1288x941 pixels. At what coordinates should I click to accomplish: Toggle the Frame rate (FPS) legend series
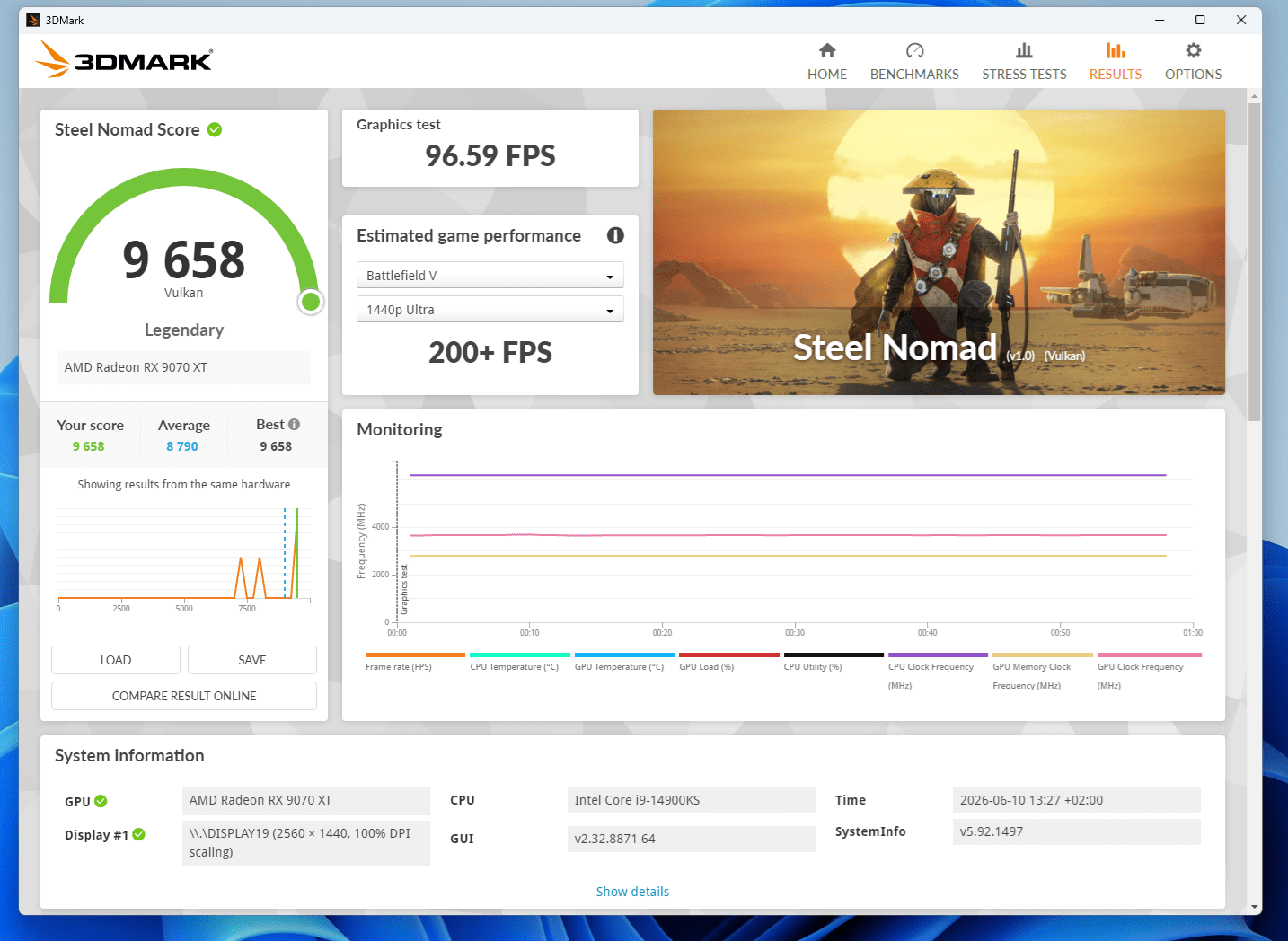coord(415,662)
